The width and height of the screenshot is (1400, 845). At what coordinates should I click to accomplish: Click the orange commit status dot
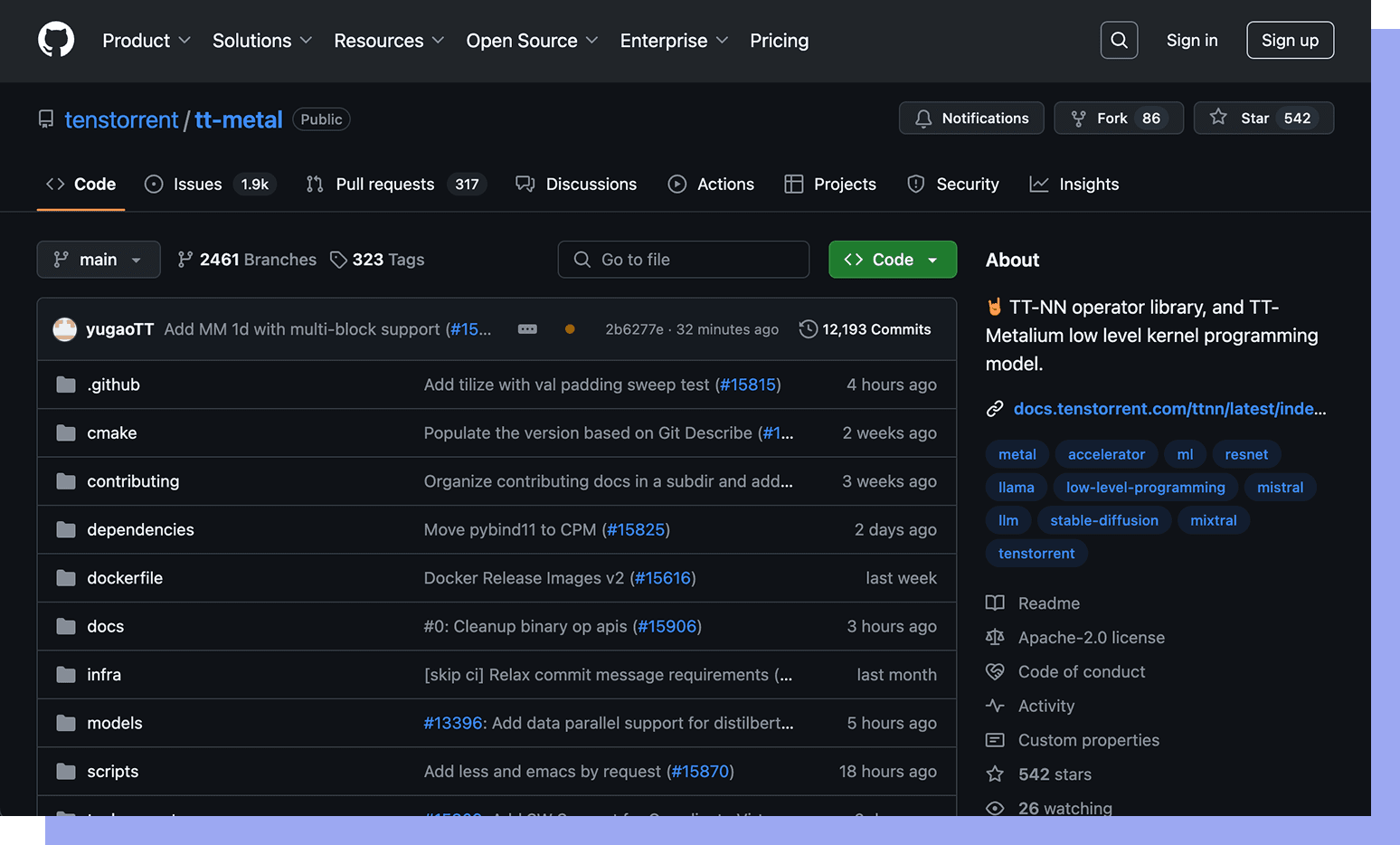570,329
